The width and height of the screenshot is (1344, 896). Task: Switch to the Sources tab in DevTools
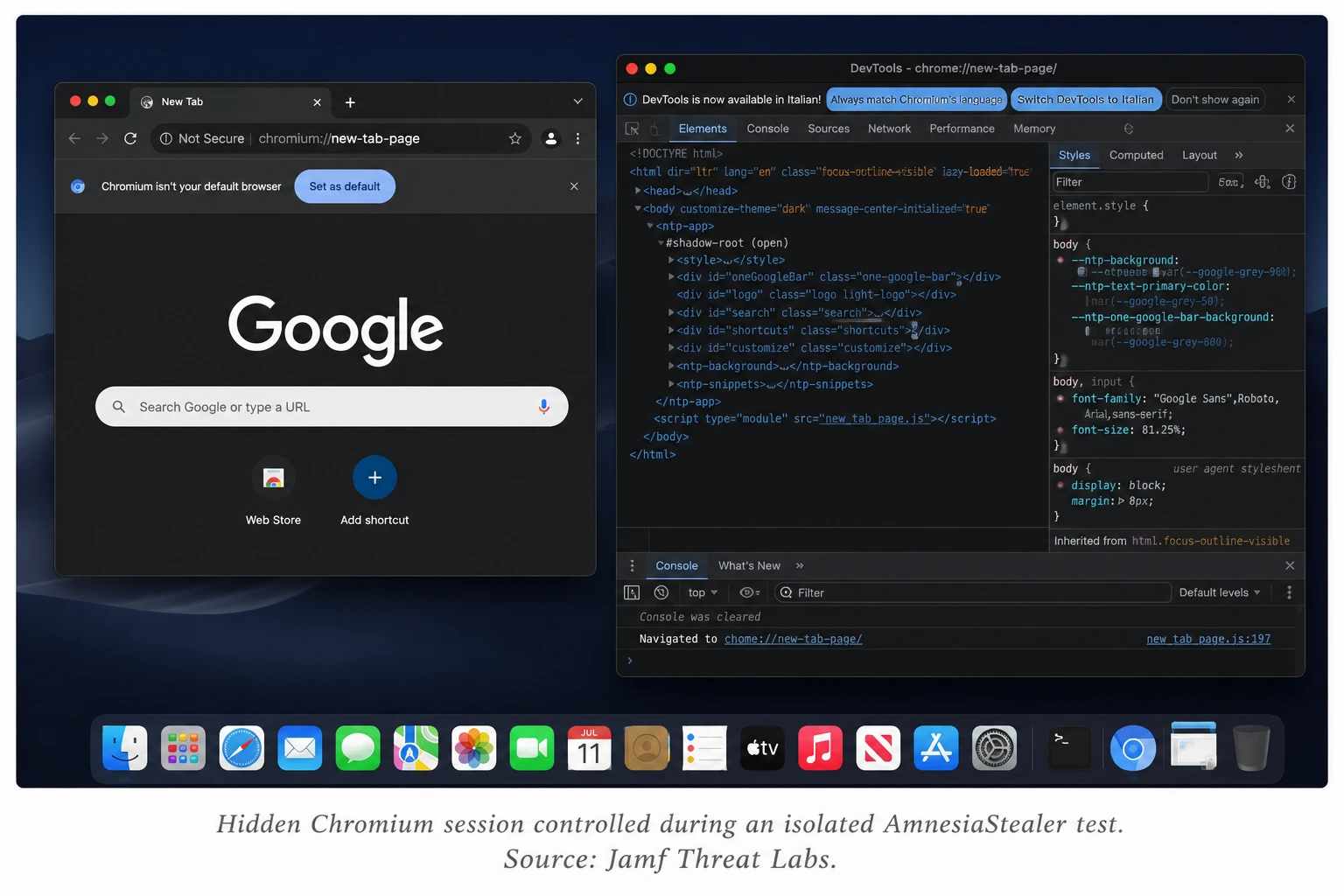[x=829, y=129]
